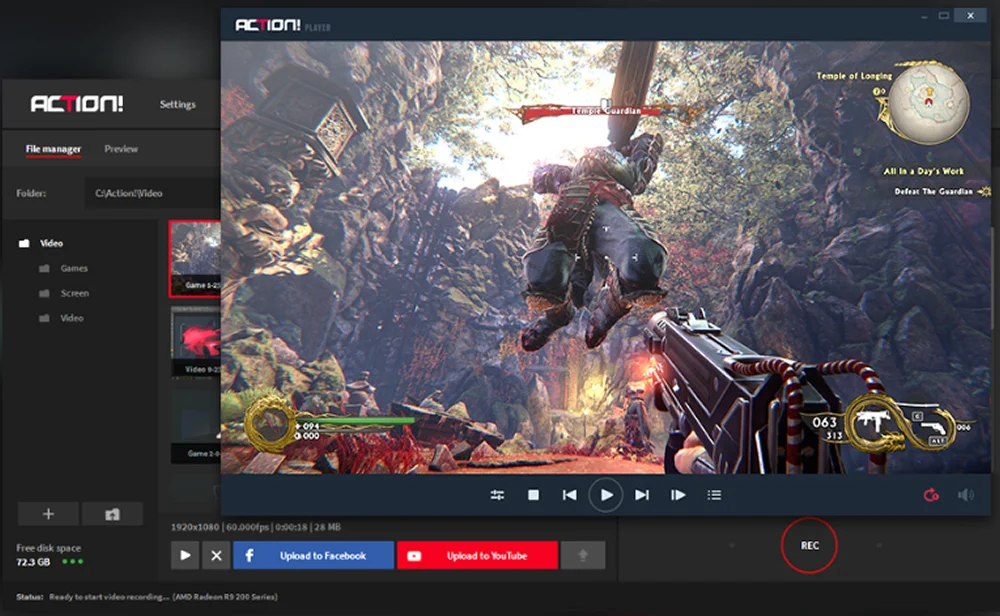Screen dimensions: 1000x616
Task: Open equalizer settings icon in player
Action: [x=497, y=495]
